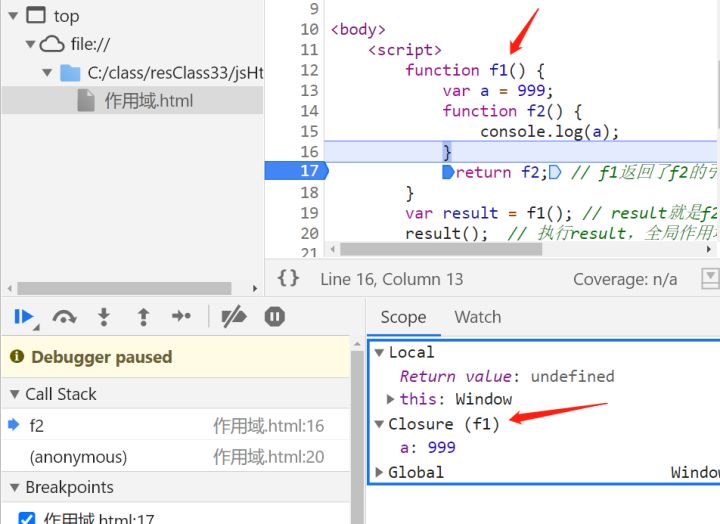Image resolution: width=720 pixels, height=524 pixels.
Task: Open the 作用域.html:16 source link
Action: coord(268,426)
